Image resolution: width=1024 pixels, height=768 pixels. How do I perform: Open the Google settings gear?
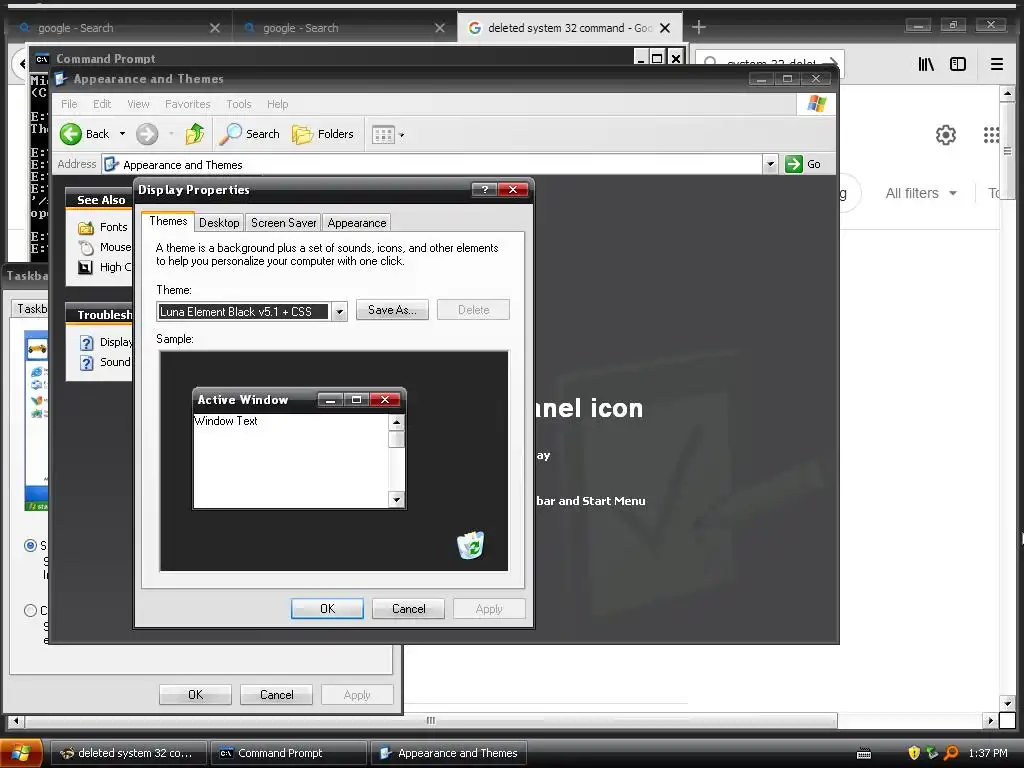[946, 135]
